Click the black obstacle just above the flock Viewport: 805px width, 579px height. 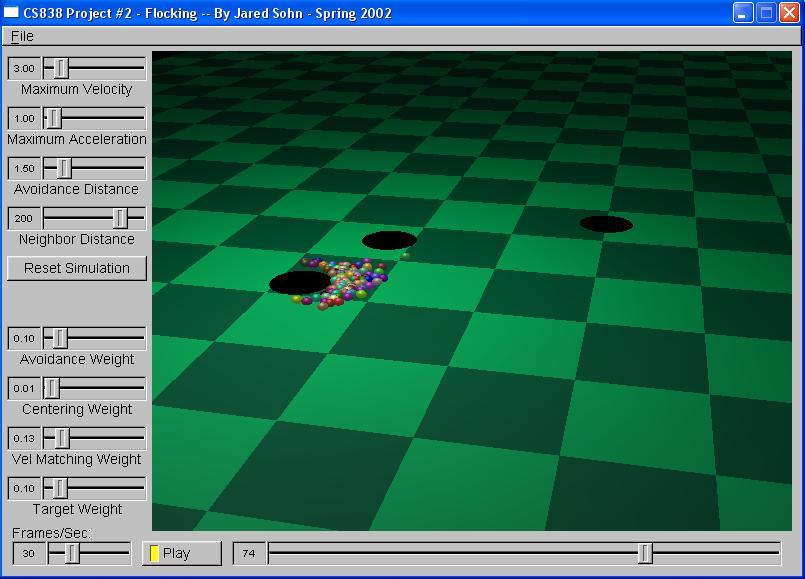[389, 240]
